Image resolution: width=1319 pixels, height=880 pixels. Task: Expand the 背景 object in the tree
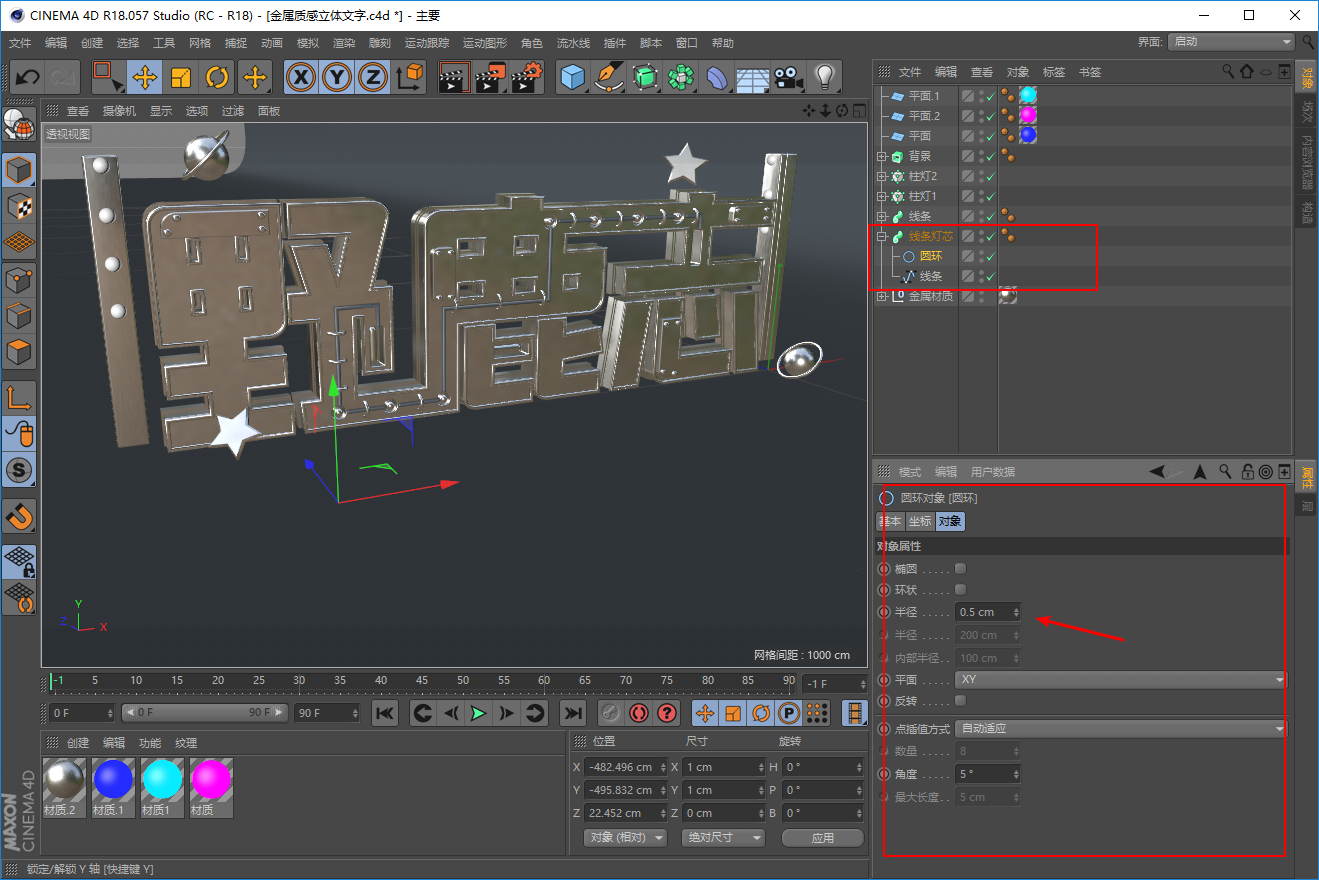881,156
